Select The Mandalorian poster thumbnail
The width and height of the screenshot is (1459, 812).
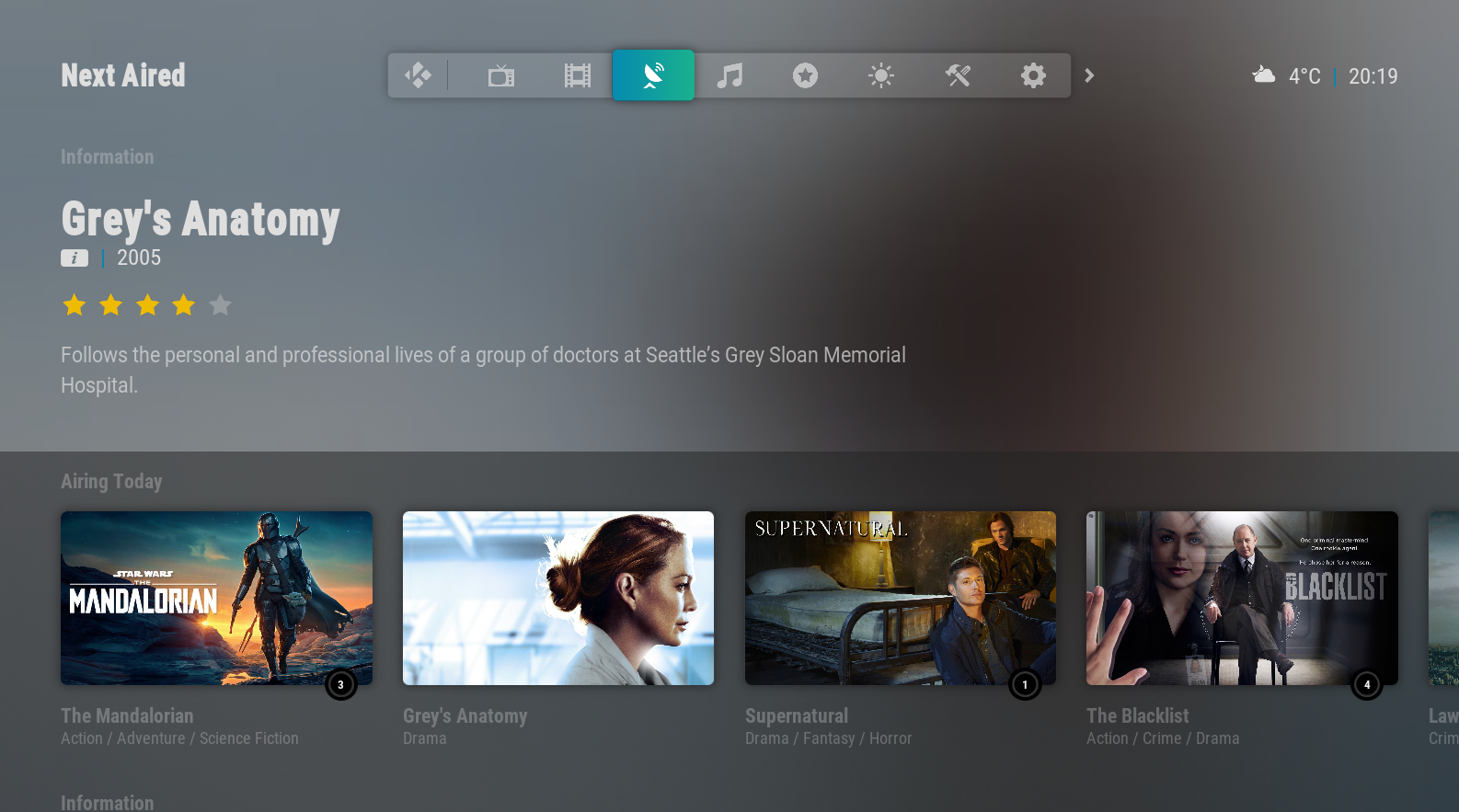217,598
